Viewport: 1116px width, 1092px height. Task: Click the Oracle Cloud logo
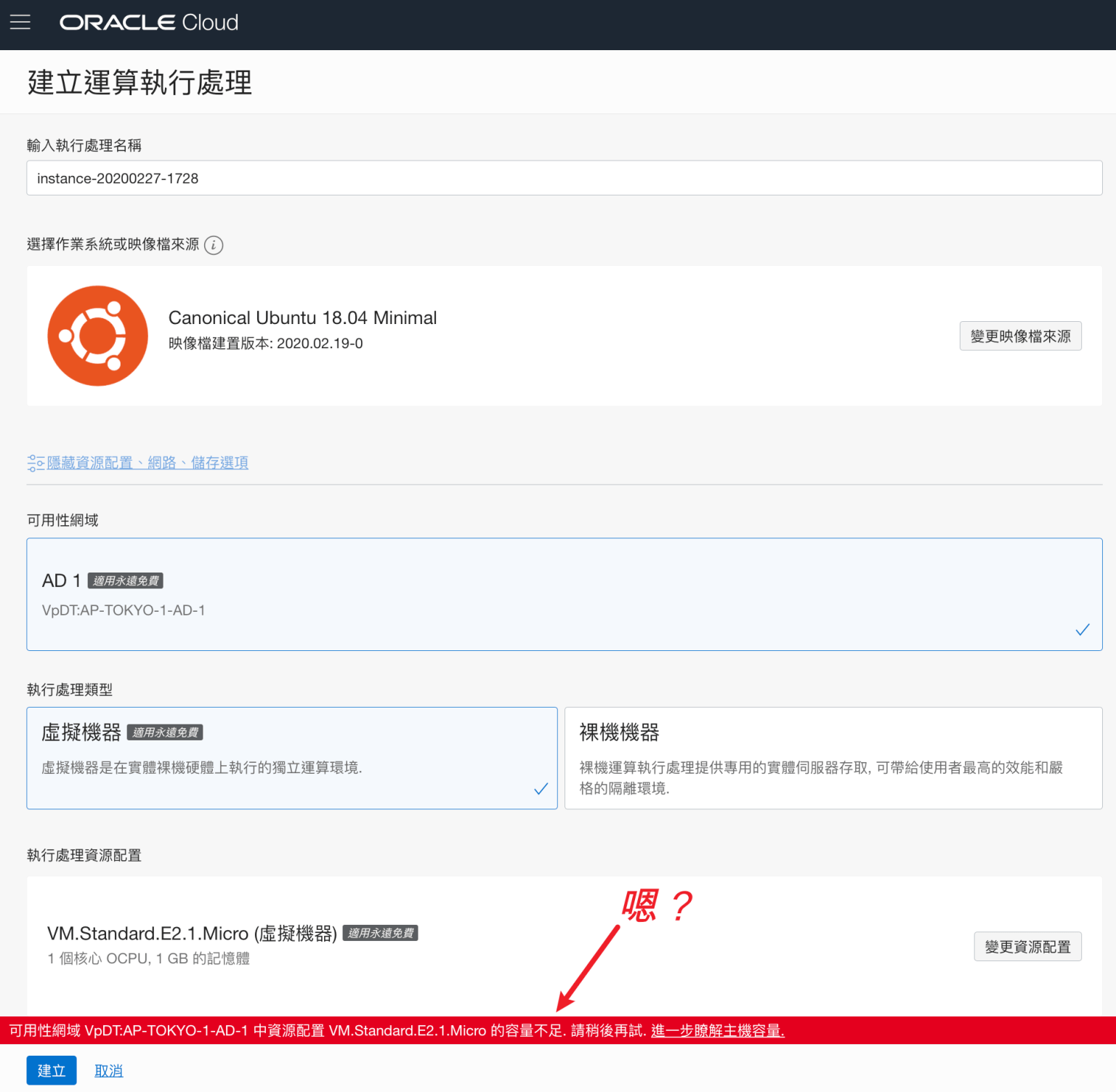tap(149, 23)
